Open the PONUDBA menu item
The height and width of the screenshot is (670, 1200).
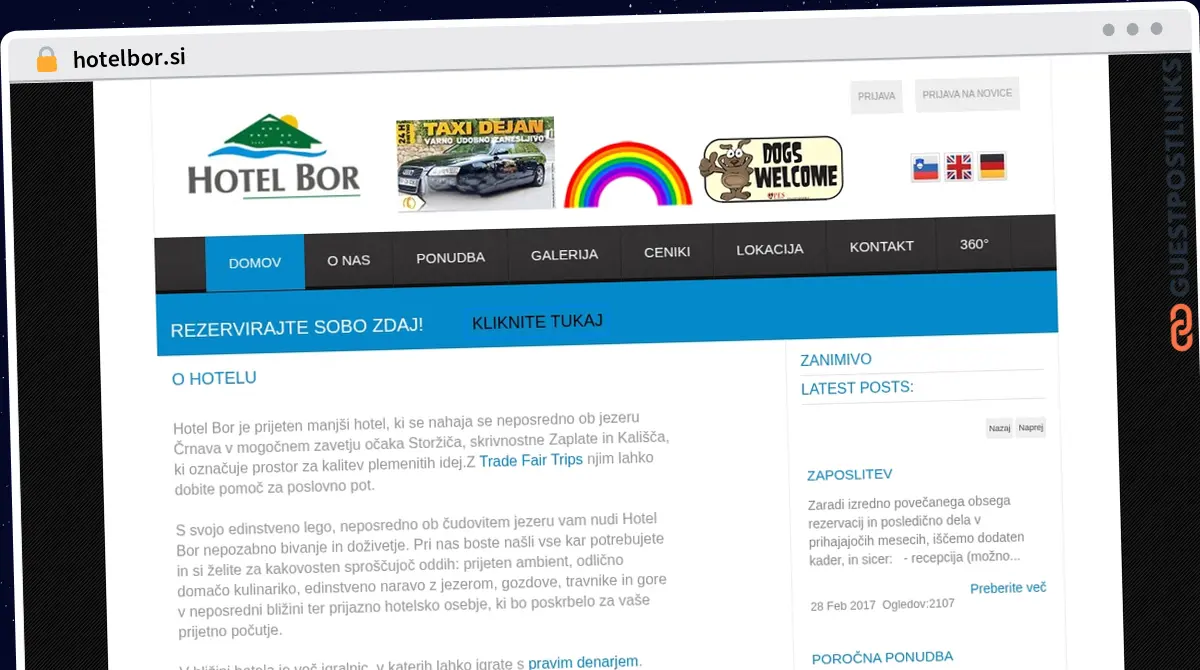coord(450,257)
